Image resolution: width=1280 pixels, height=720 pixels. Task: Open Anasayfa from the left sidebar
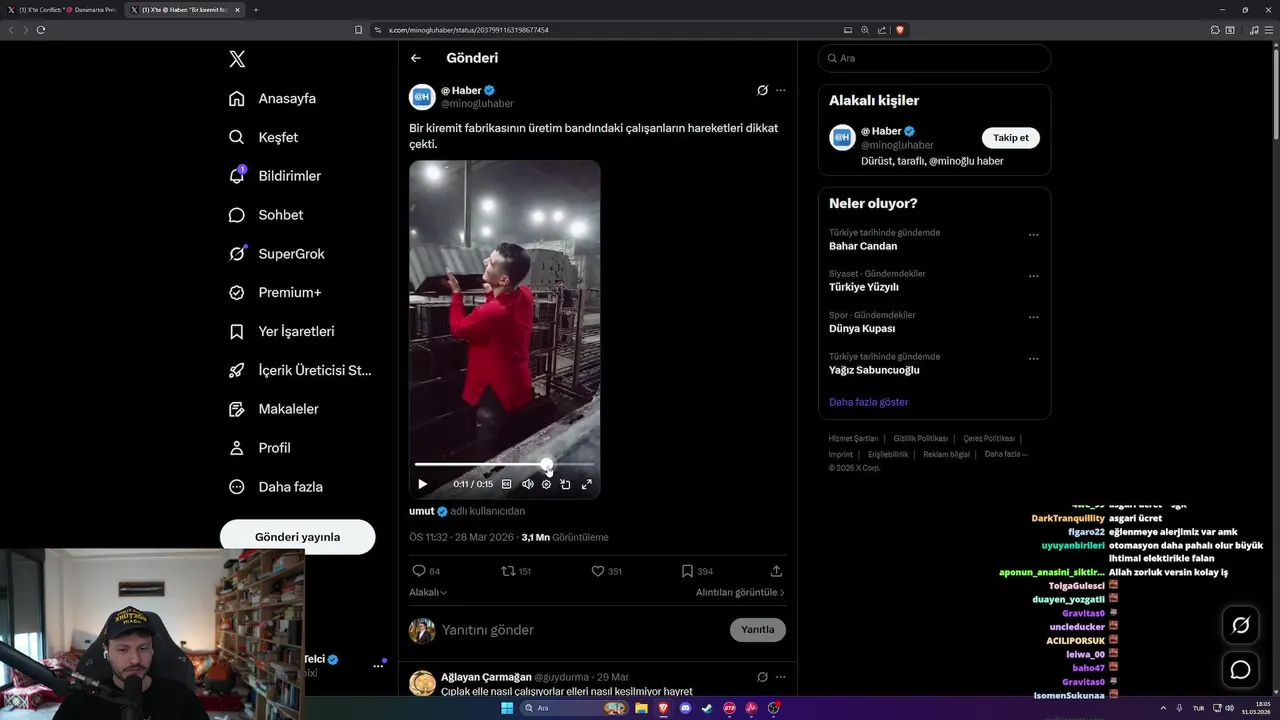coord(273,98)
